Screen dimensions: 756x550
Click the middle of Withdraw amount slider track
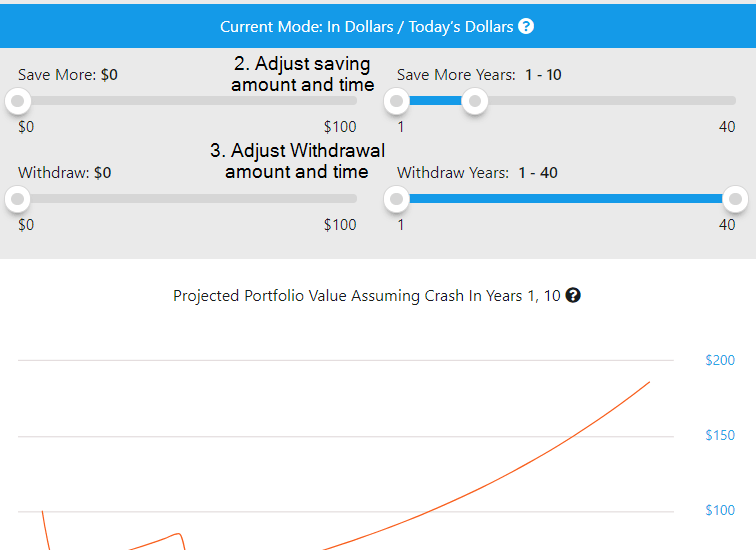(187, 199)
